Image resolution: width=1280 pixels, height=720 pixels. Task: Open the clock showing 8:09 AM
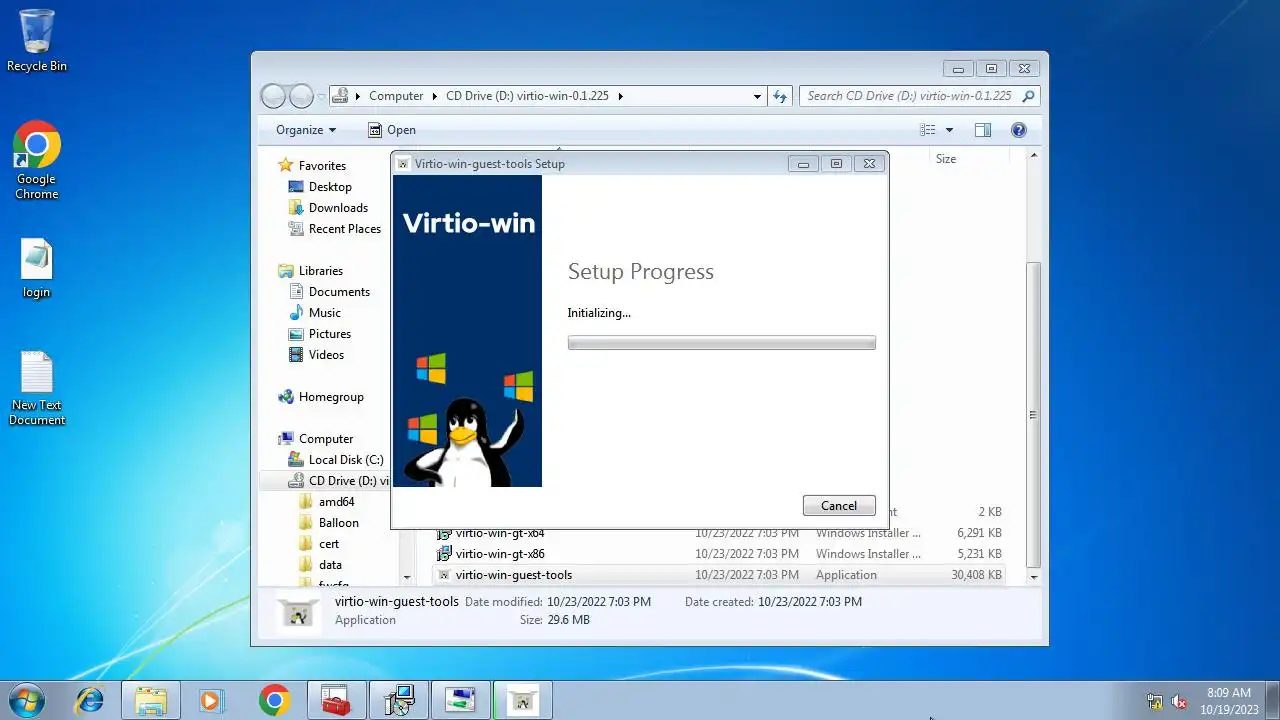(x=1229, y=700)
